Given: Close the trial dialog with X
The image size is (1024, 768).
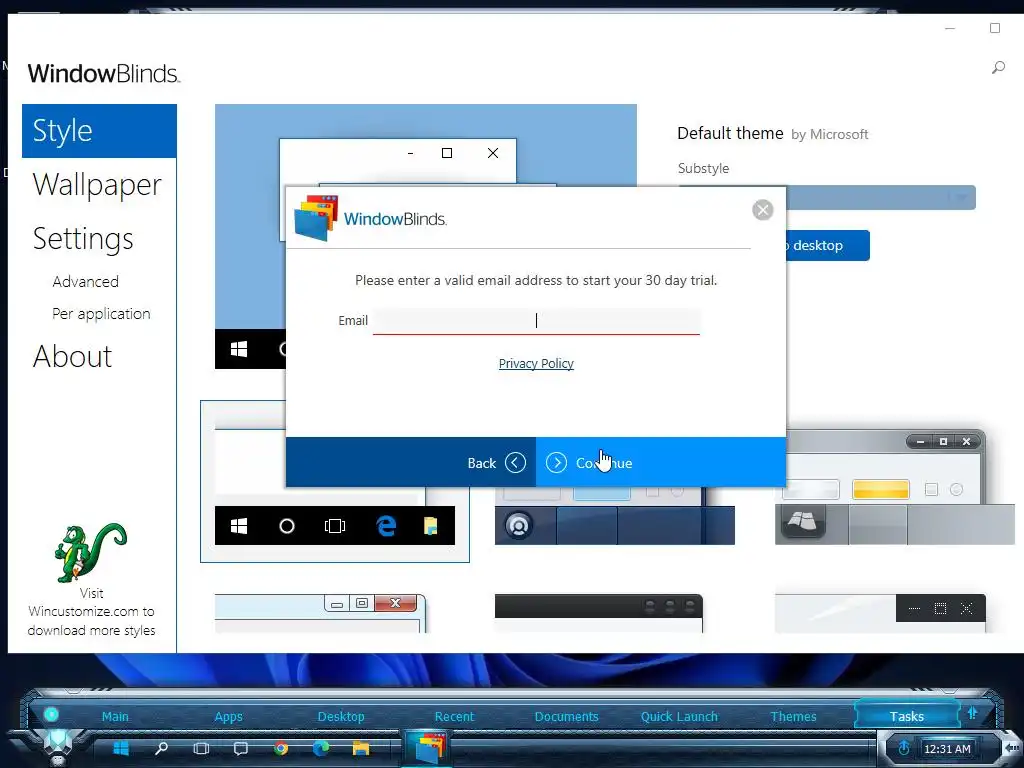Looking at the screenshot, I should click(763, 210).
